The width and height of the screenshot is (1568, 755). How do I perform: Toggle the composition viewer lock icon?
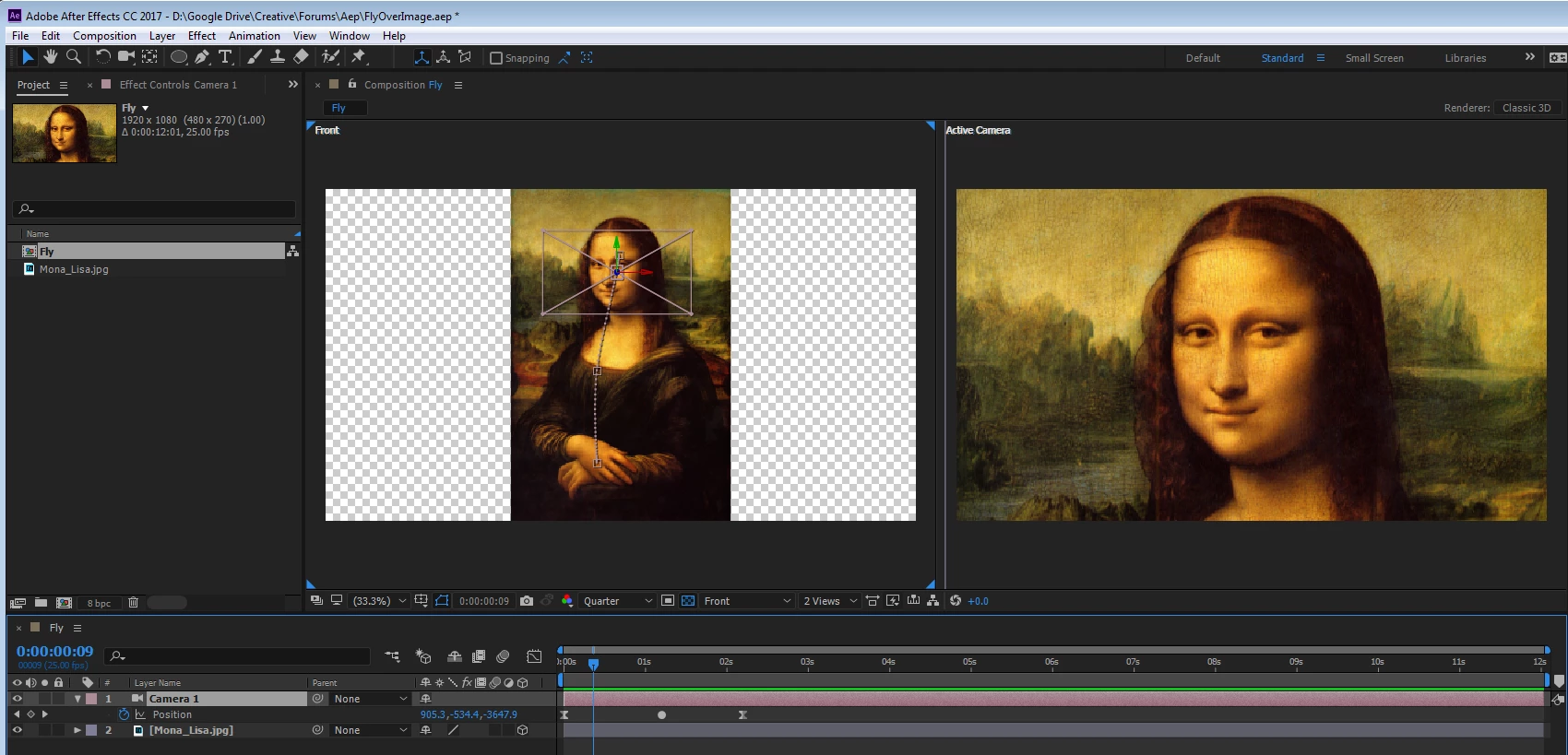(352, 84)
